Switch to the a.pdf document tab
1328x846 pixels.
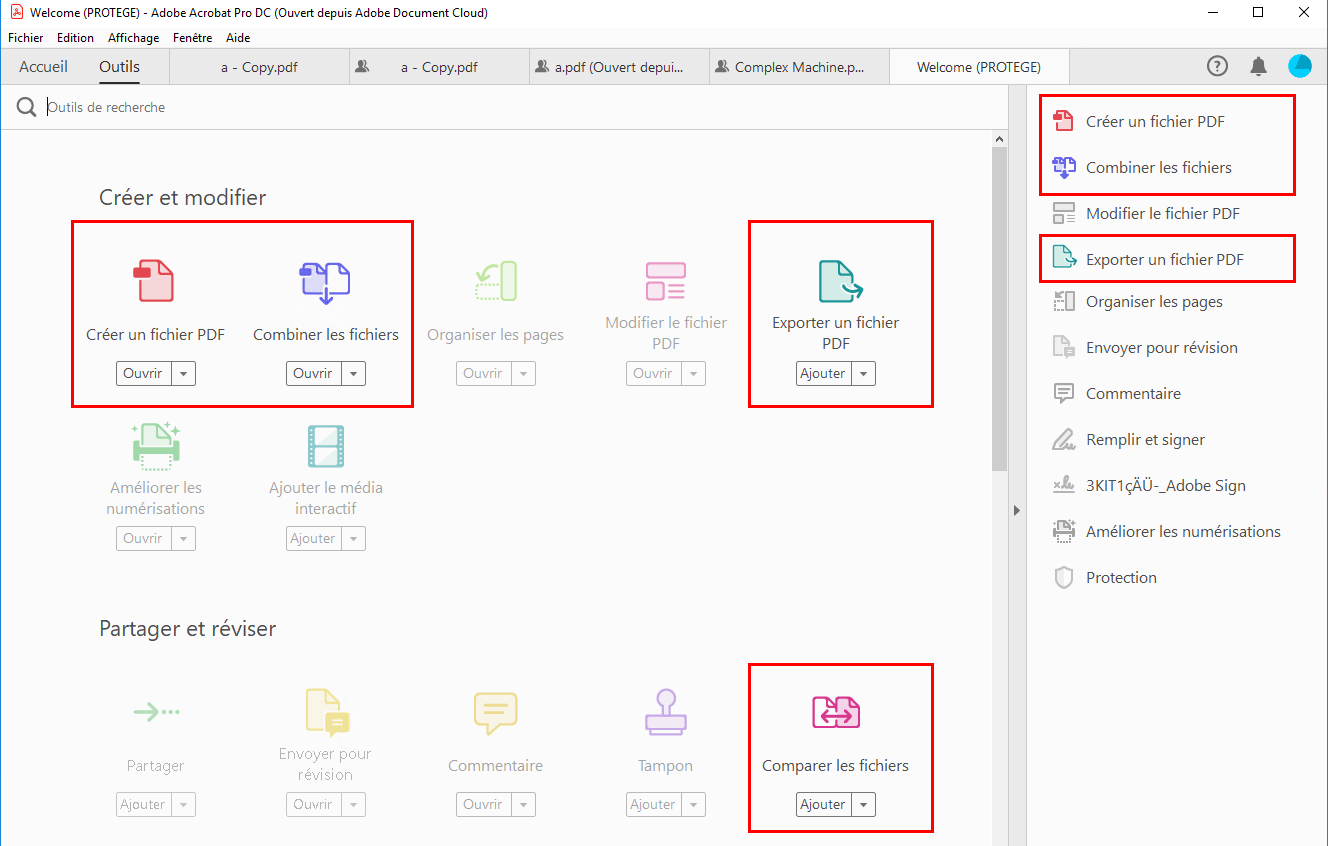(x=619, y=67)
